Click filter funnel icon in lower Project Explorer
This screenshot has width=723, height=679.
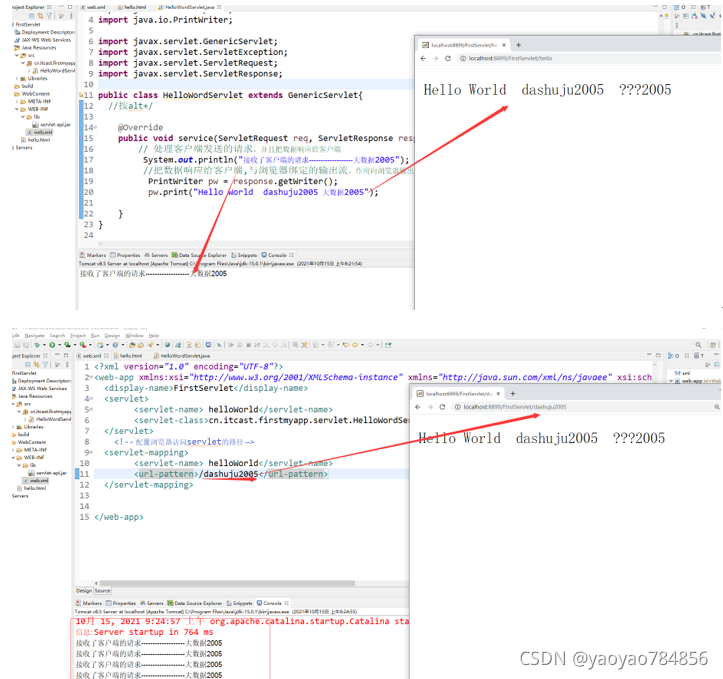pos(45,365)
